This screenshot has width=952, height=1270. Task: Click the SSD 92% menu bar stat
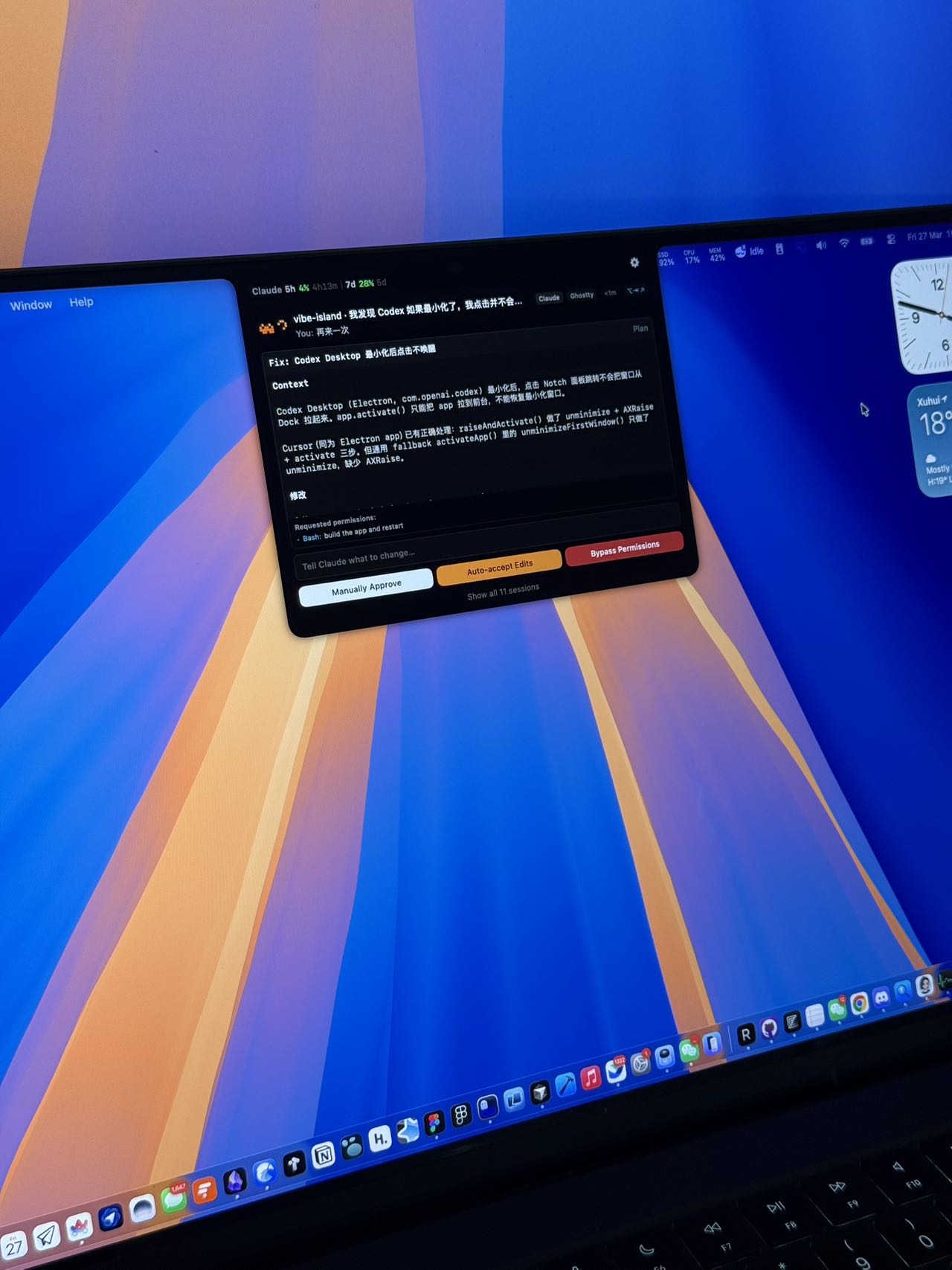tap(666, 259)
